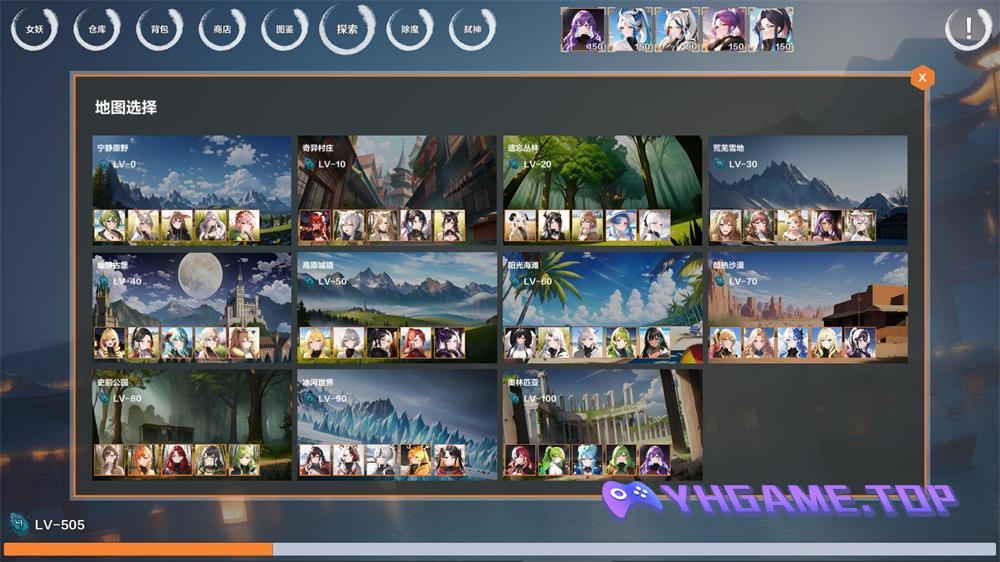Open the 商店 shop button
This screenshot has width=1000, height=562.
pos(221,29)
